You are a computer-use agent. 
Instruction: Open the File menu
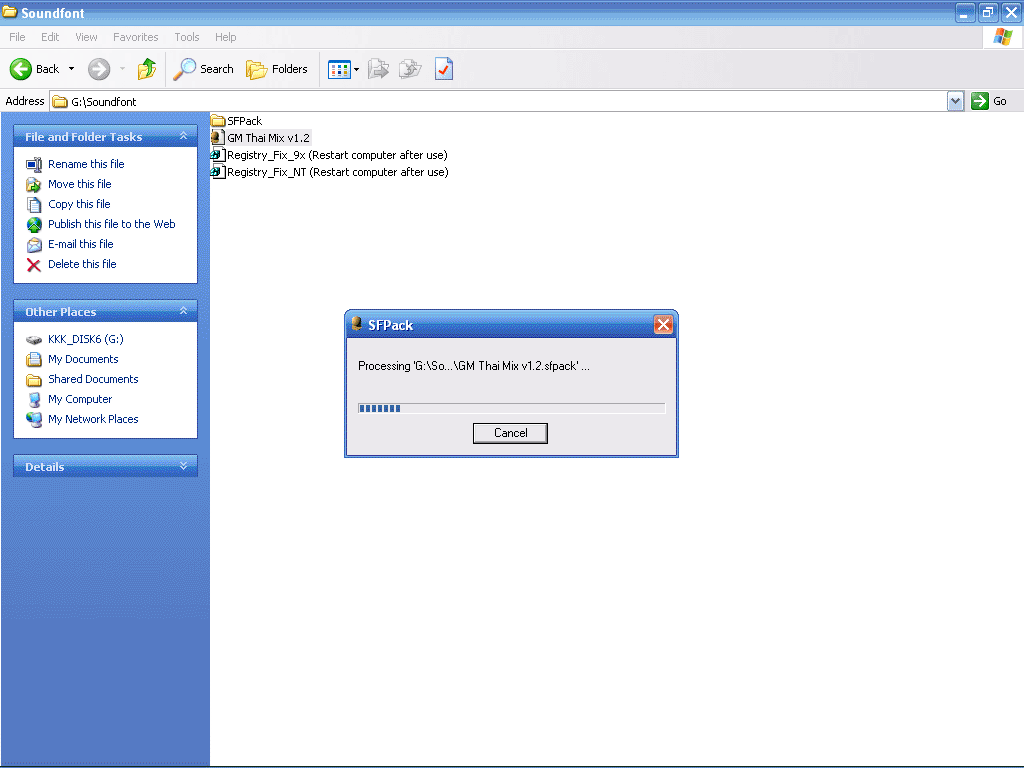tap(18, 37)
